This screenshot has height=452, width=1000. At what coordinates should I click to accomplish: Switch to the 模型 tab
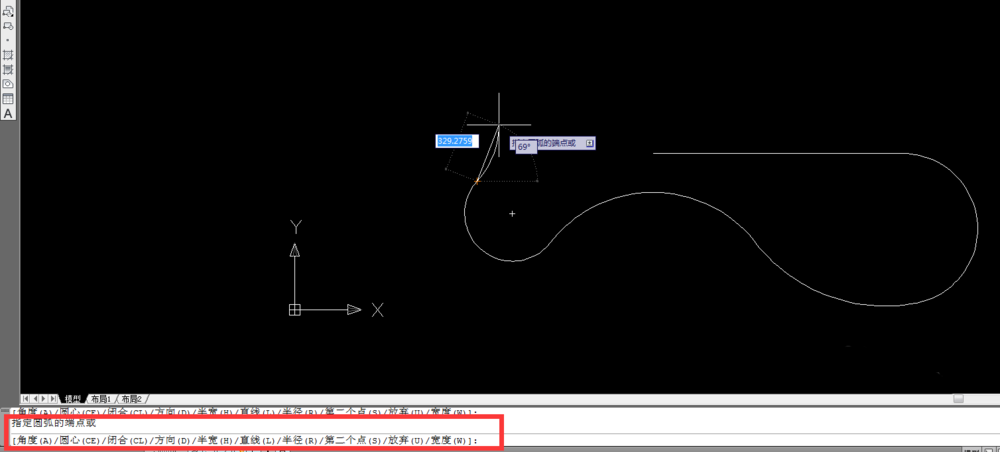pos(73,399)
